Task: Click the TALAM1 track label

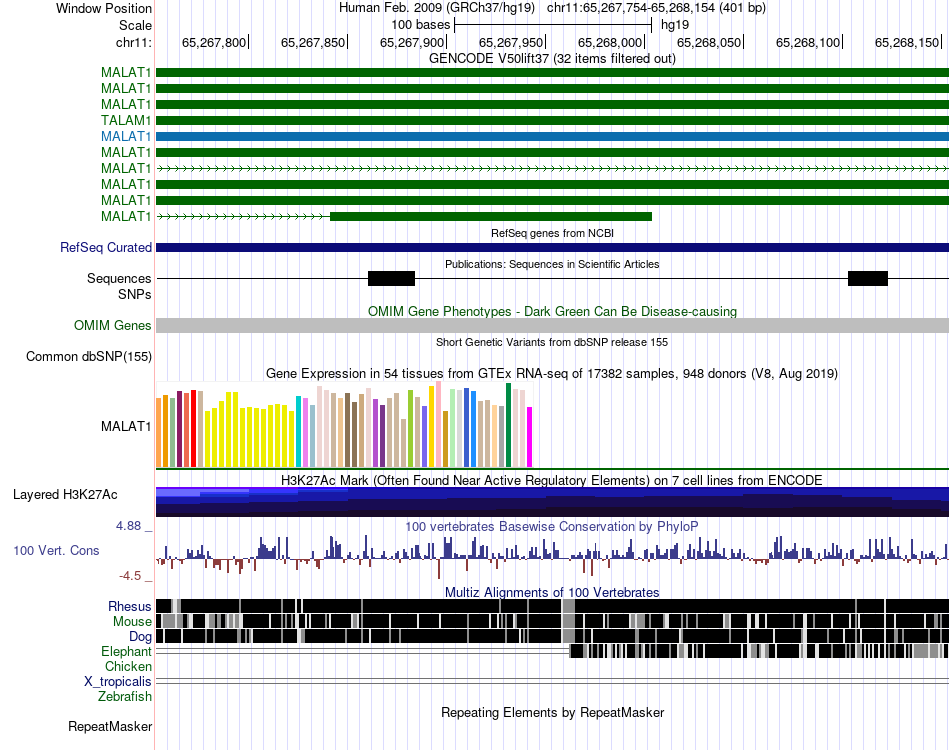Action: 126,120
